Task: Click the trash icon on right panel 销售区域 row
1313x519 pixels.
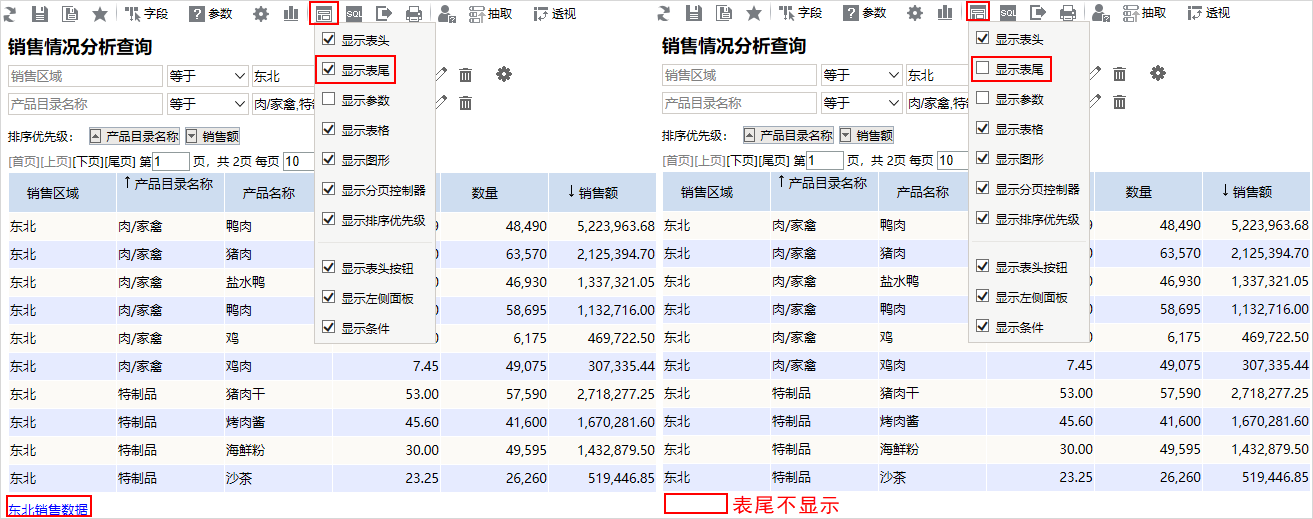Action: [1119, 74]
